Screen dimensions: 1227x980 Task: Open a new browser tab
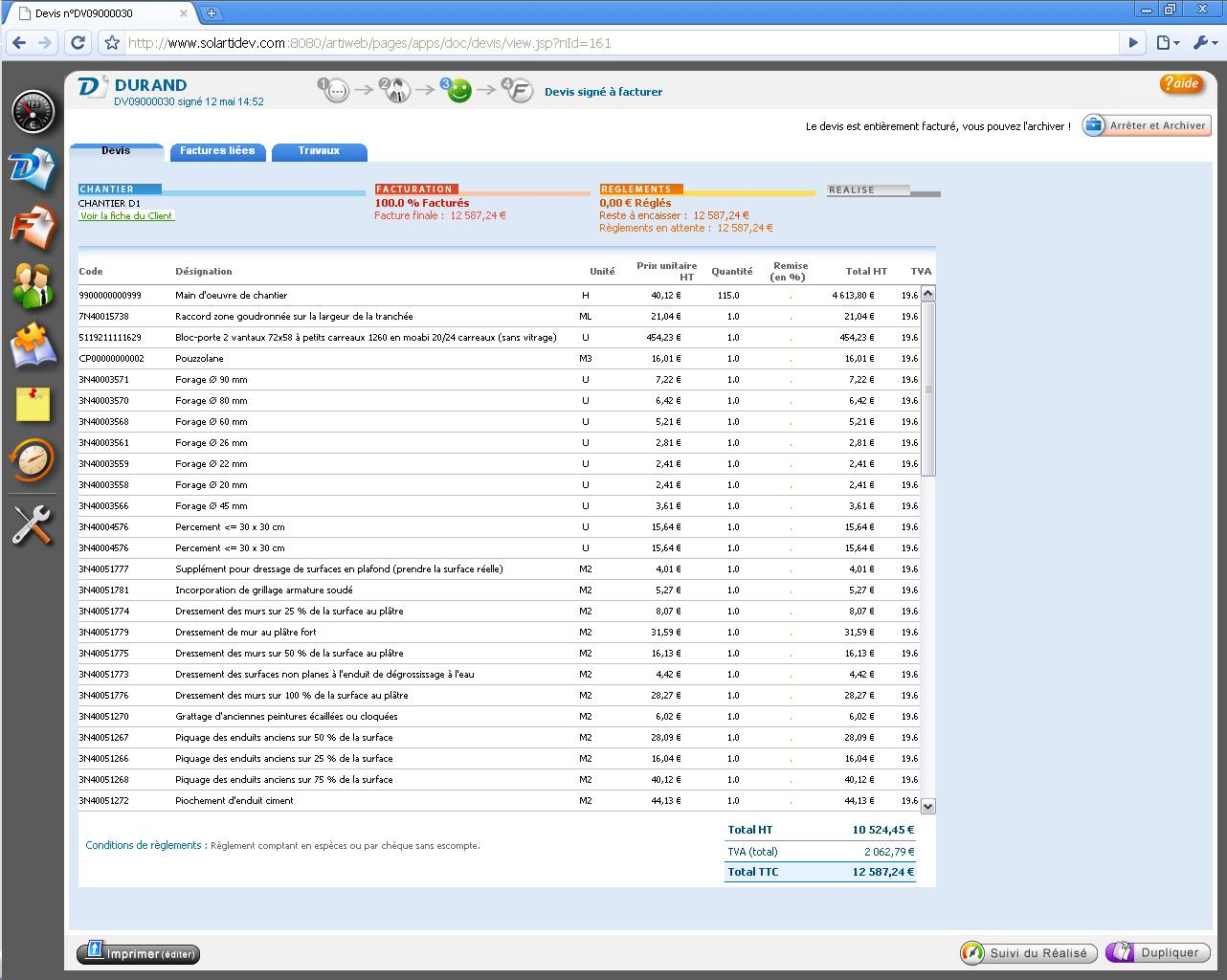pos(211,13)
